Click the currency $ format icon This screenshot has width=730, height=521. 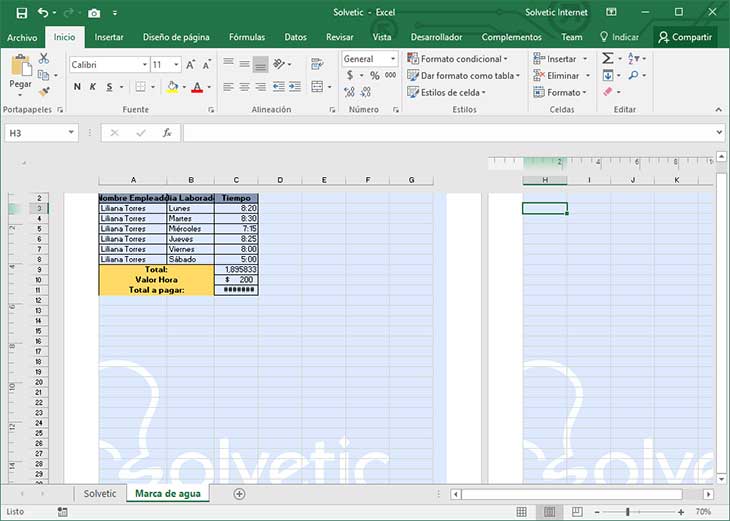coord(350,75)
